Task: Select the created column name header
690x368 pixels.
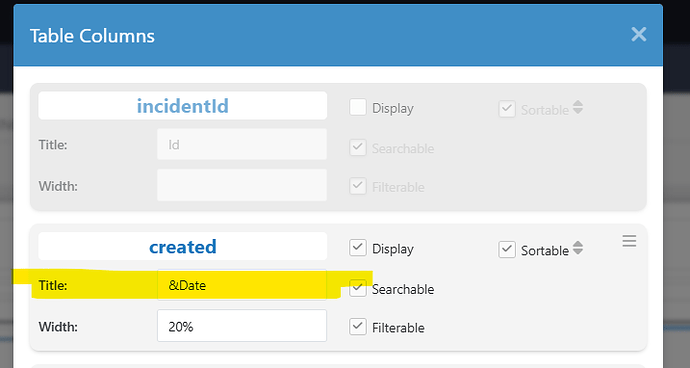Action: [x=183, y=247]
